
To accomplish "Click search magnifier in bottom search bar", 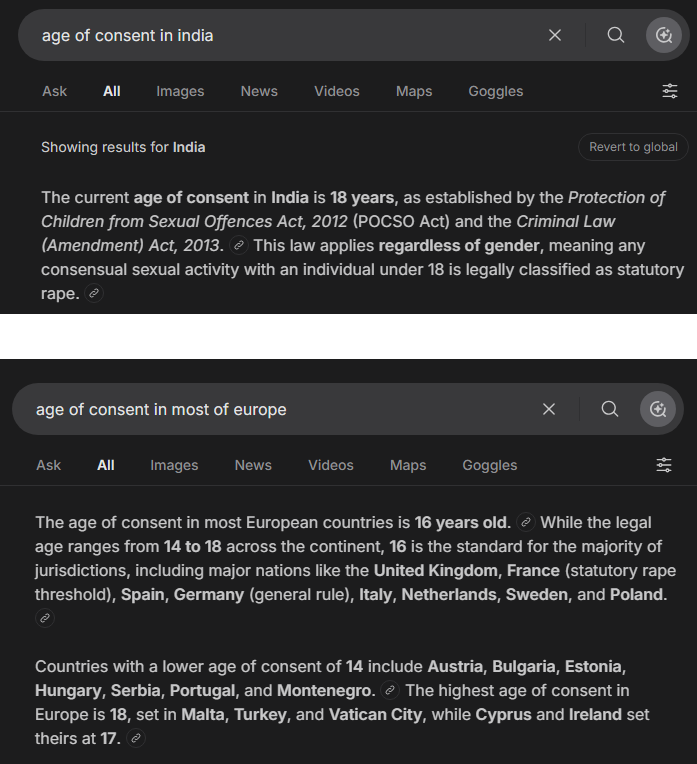I will tap(610, 409).
